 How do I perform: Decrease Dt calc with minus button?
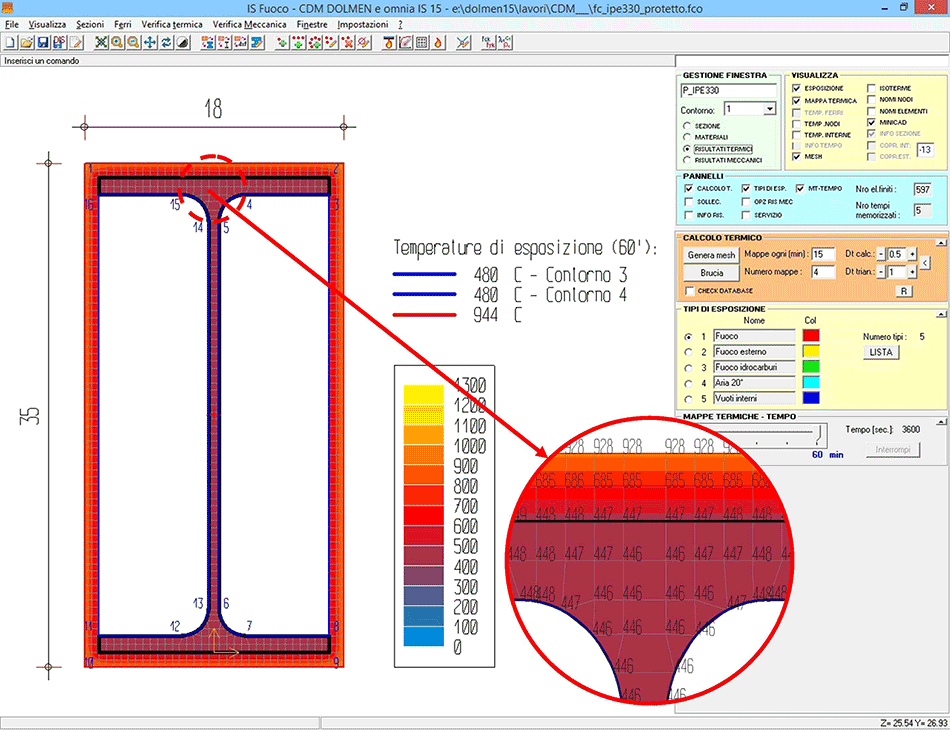(x=881, y=254)
